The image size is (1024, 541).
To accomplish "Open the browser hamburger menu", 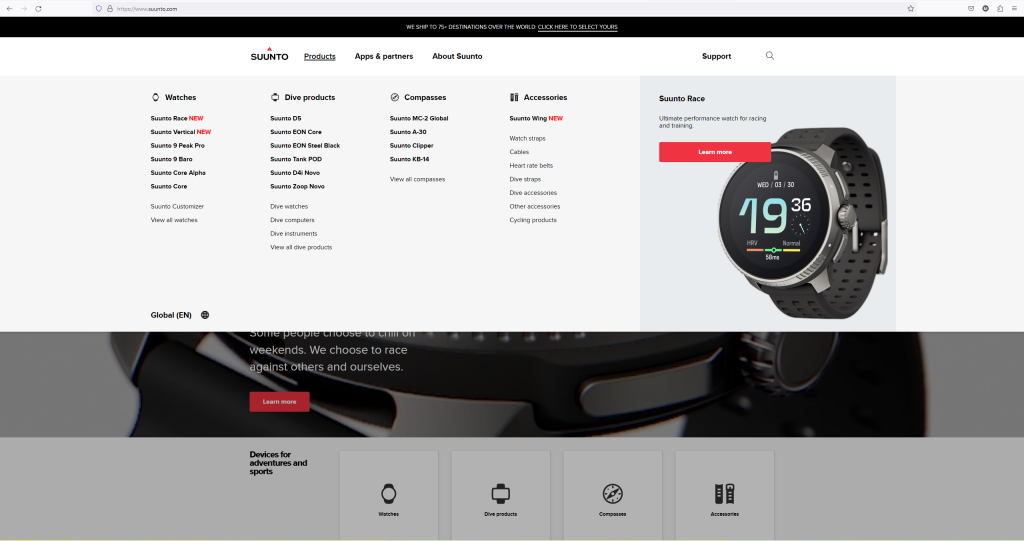I will click(1014, 8).
